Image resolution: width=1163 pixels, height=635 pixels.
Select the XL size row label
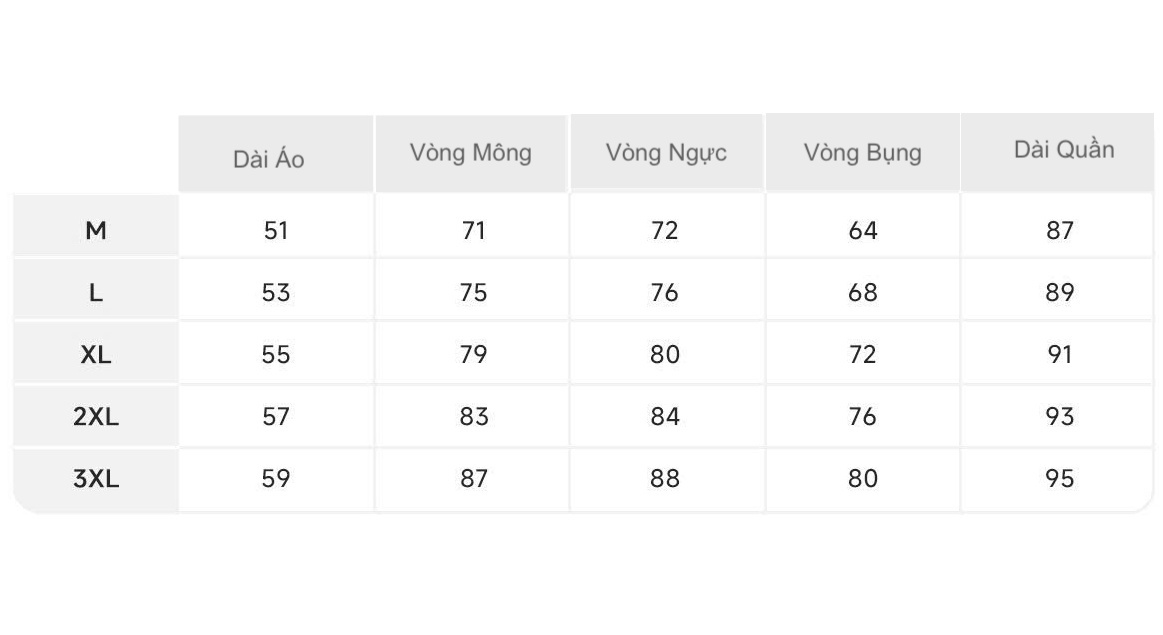96,355
